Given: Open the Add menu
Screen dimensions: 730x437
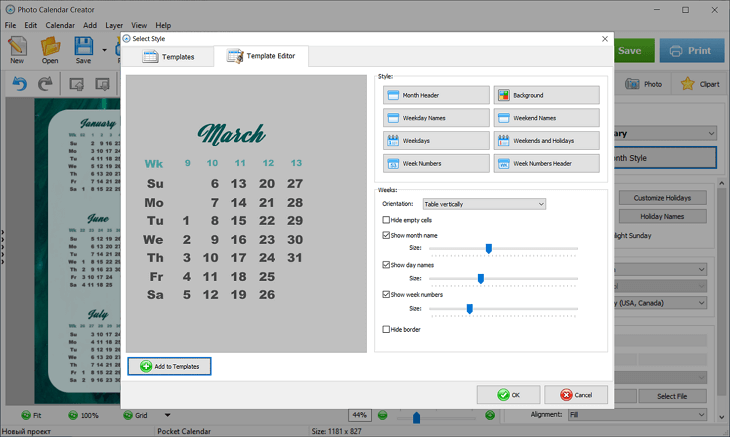Looking at the screenshot, I should click(x=90, y=25).
